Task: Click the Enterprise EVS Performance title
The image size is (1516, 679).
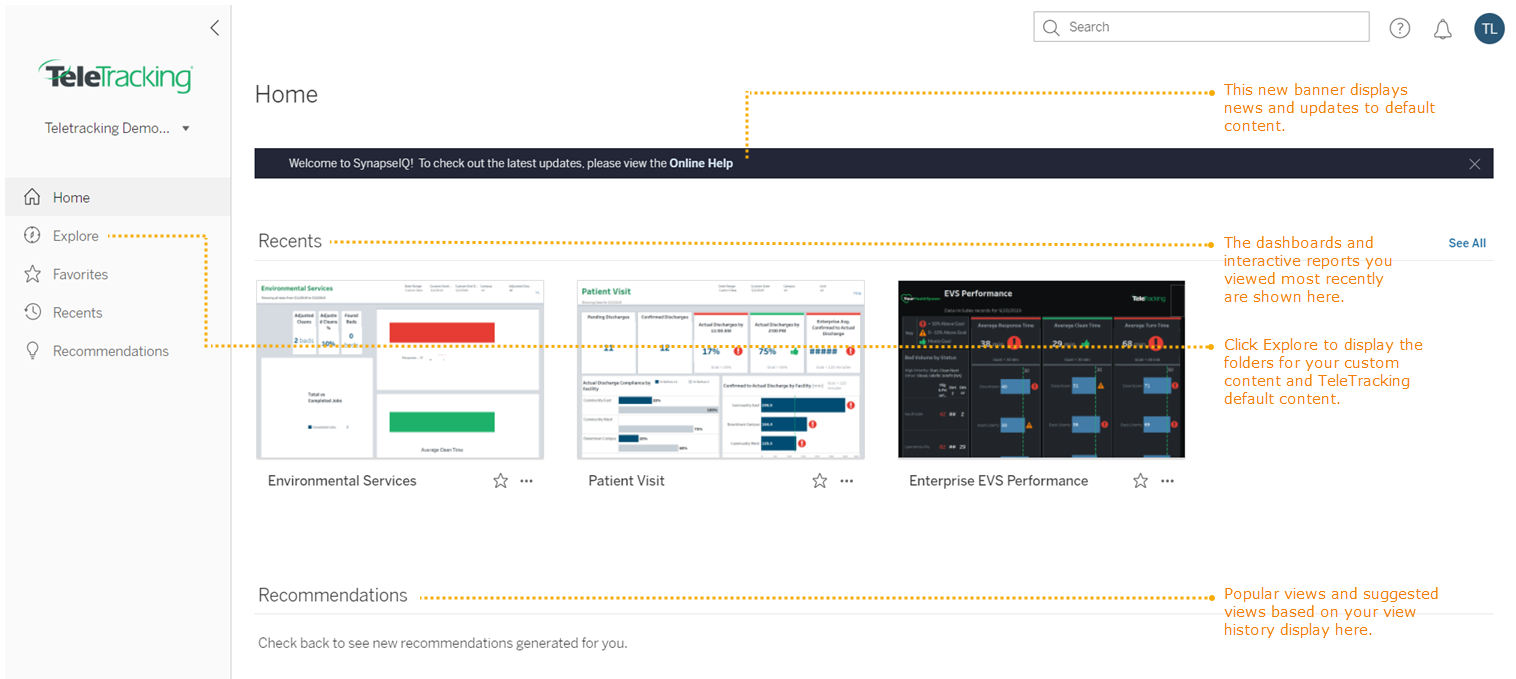Action: click(998, 481)
